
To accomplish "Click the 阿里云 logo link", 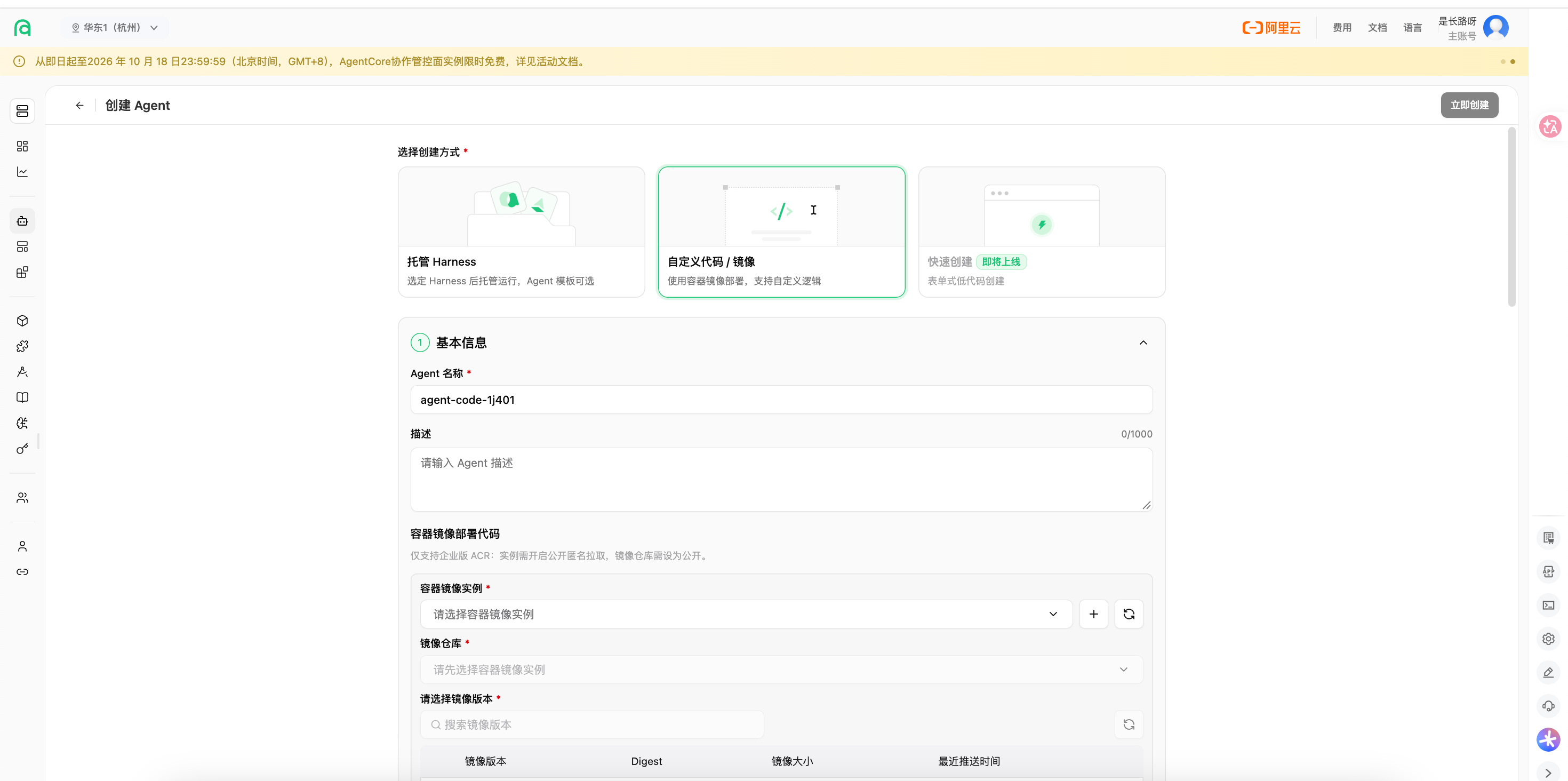I will click(x=1271, y=27).
